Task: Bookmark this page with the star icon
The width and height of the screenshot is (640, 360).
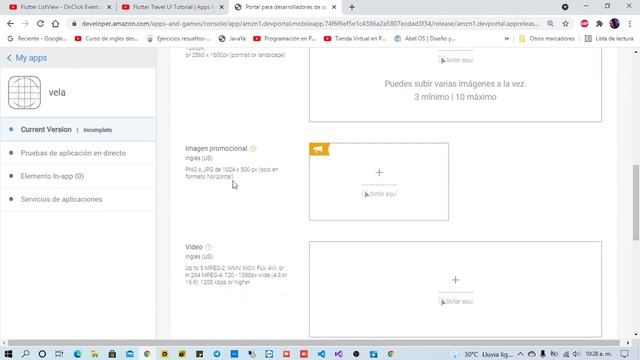Action: (x=565, y=24)
